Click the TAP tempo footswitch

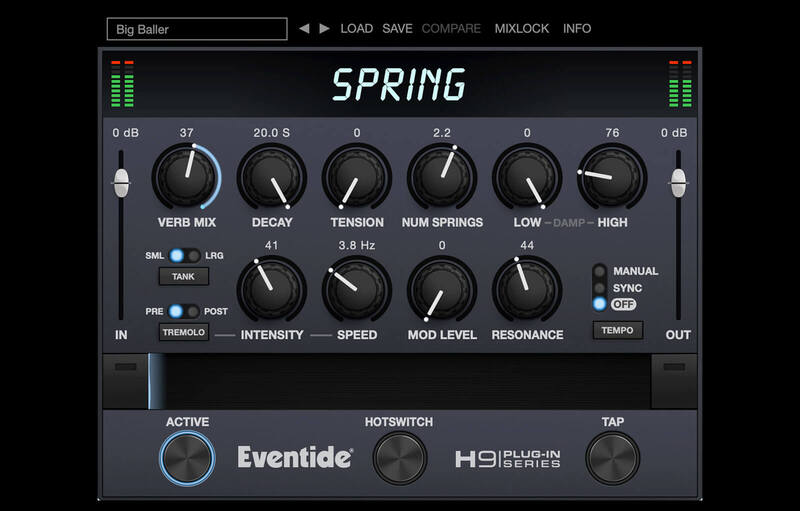coord(612,458)
